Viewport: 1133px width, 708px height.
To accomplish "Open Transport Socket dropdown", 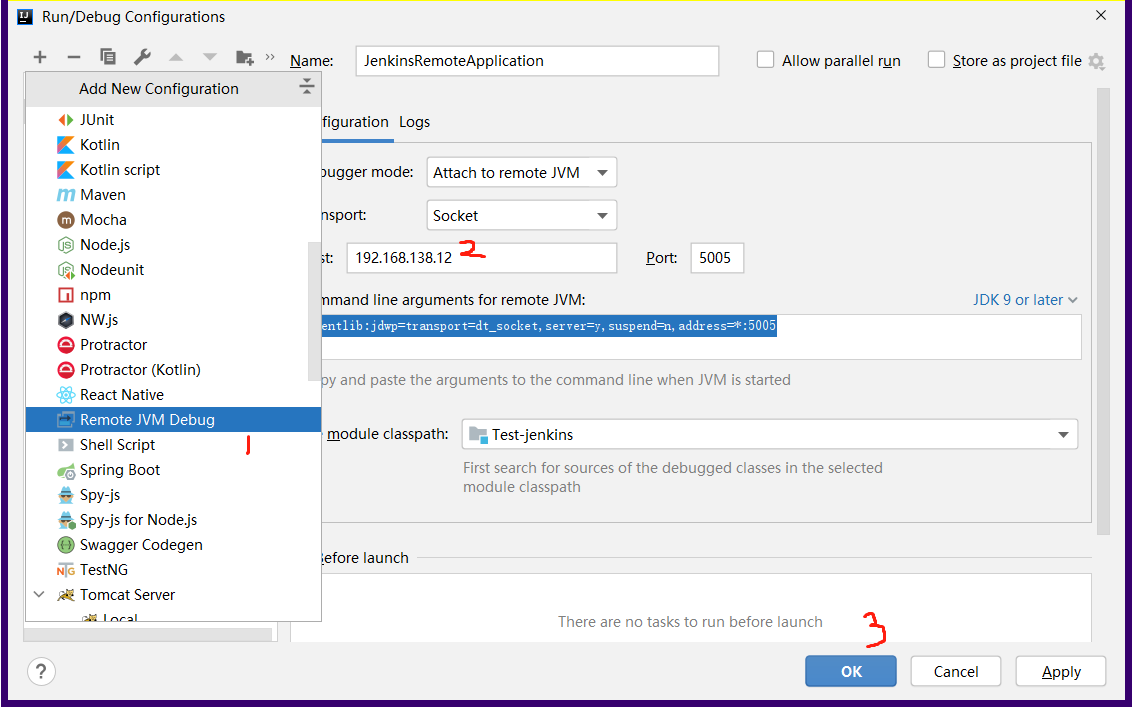I will pos(522,215).
